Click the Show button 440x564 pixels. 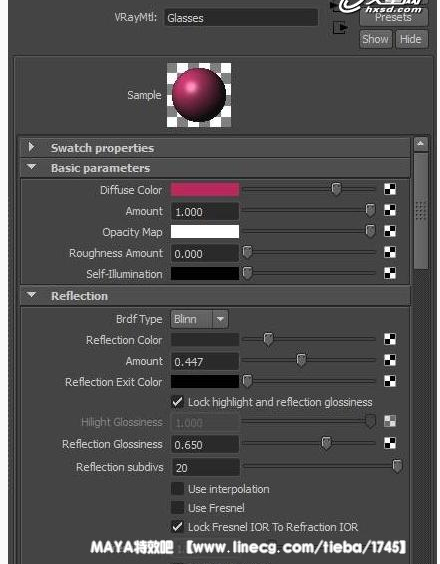(375, 39)
